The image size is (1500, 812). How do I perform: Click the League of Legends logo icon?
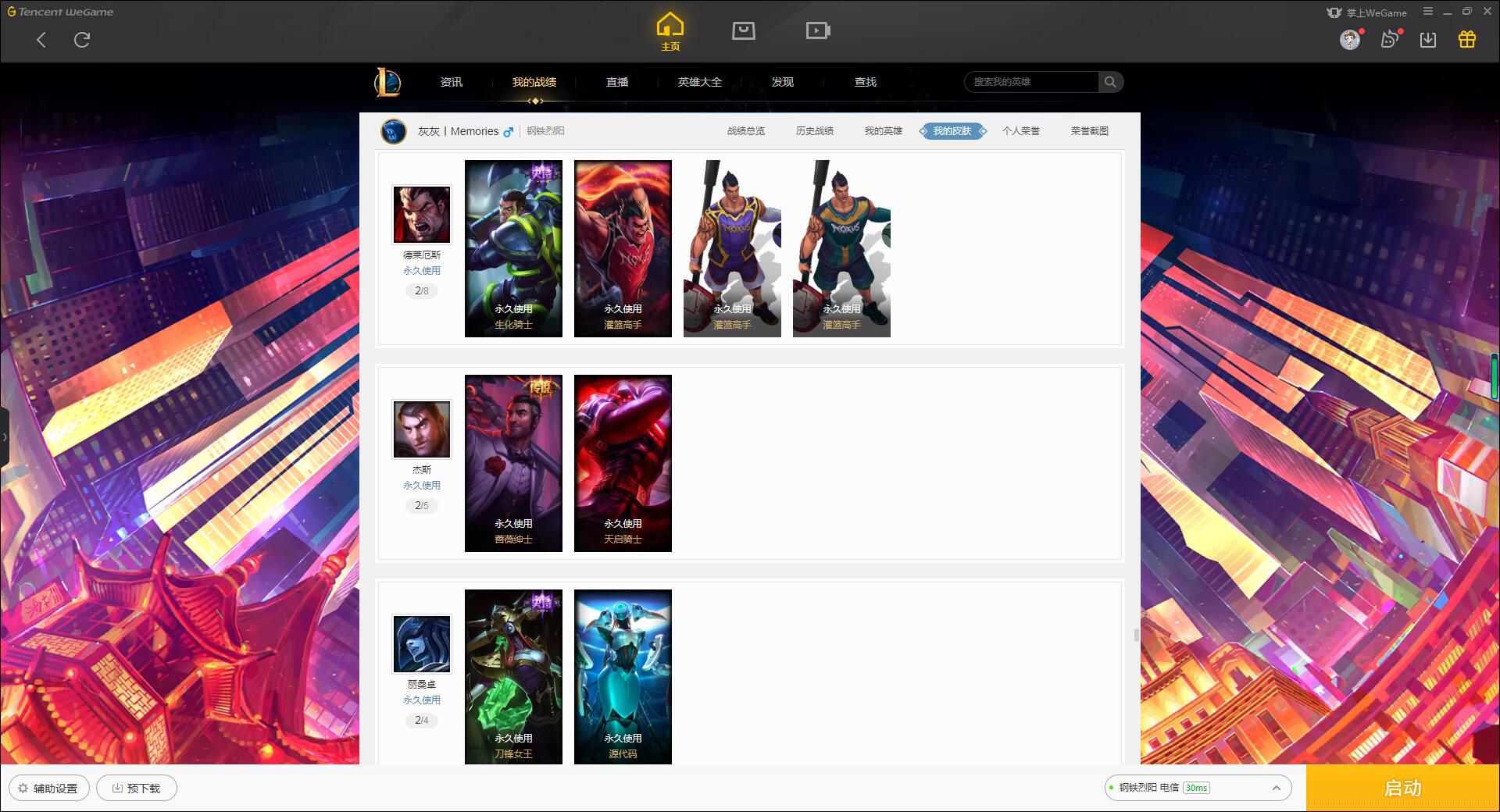387,82
